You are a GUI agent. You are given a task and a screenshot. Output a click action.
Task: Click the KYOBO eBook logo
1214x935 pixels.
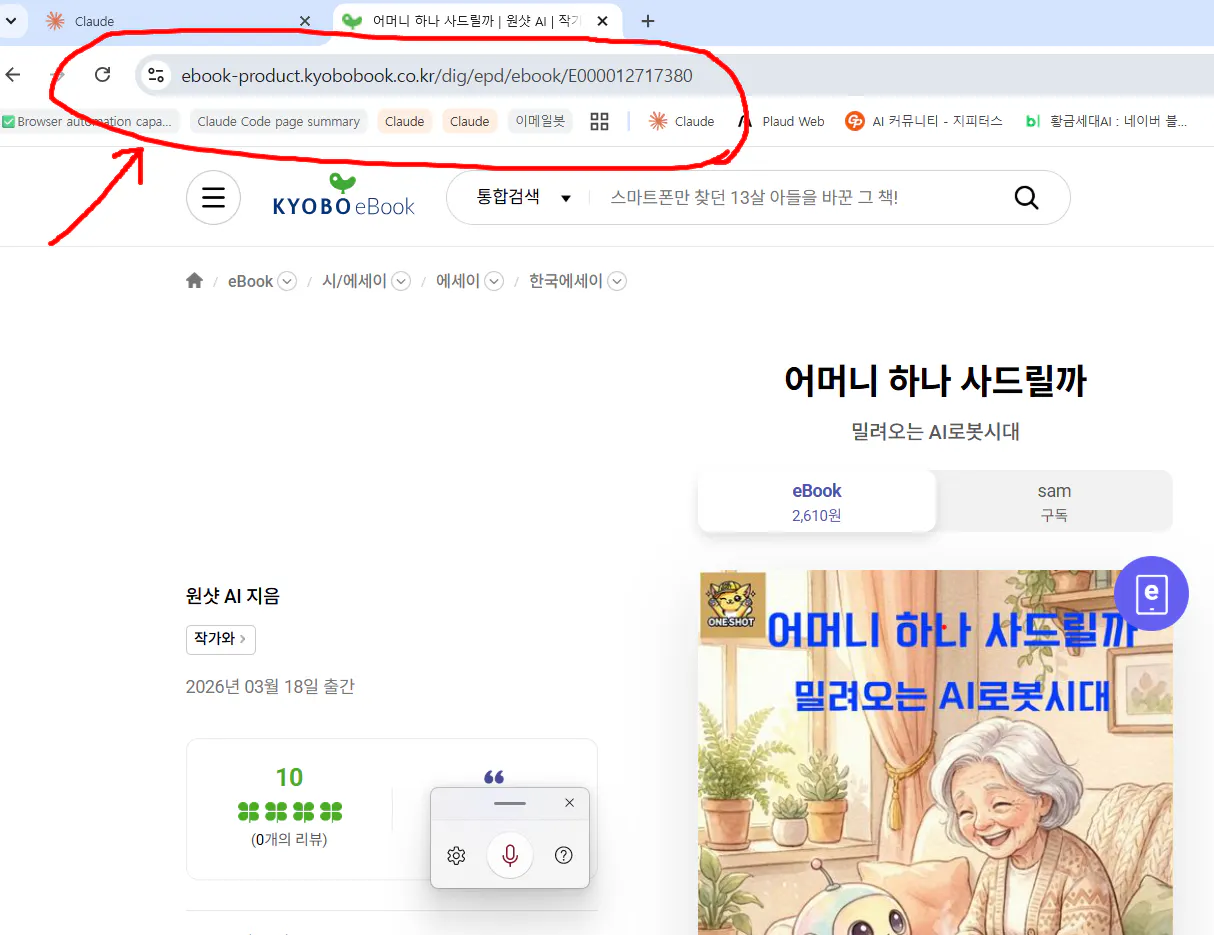[x=343, y=197]
